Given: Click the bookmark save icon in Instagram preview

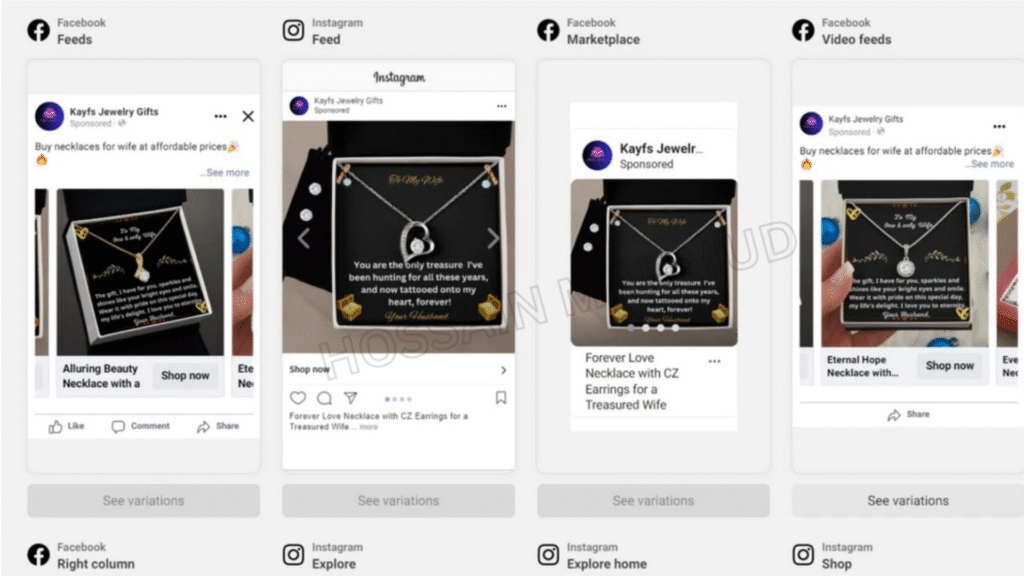Looking at the screenshot, I should click(501, 398).
